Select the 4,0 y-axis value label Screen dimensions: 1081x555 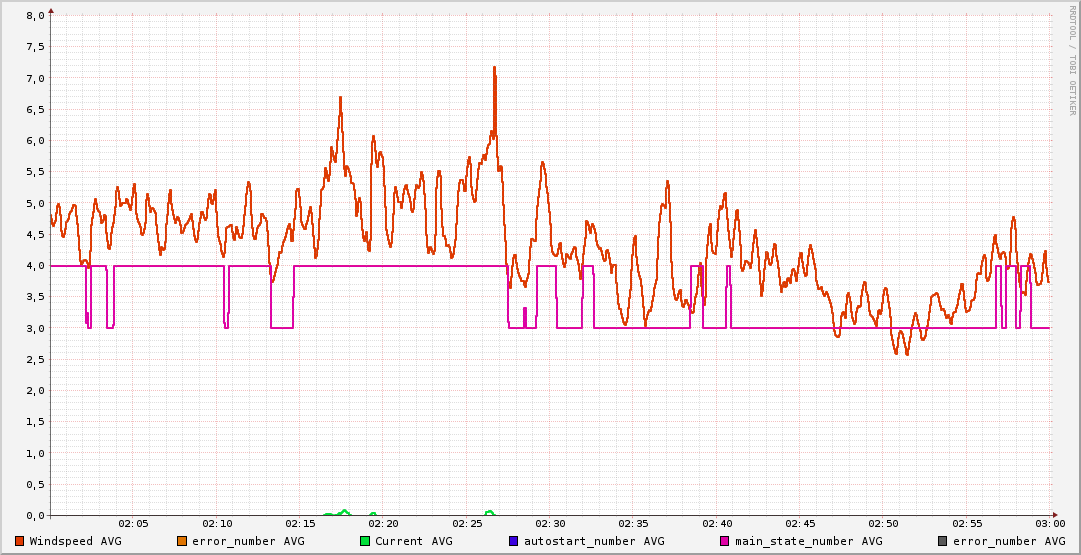[35, 266]
